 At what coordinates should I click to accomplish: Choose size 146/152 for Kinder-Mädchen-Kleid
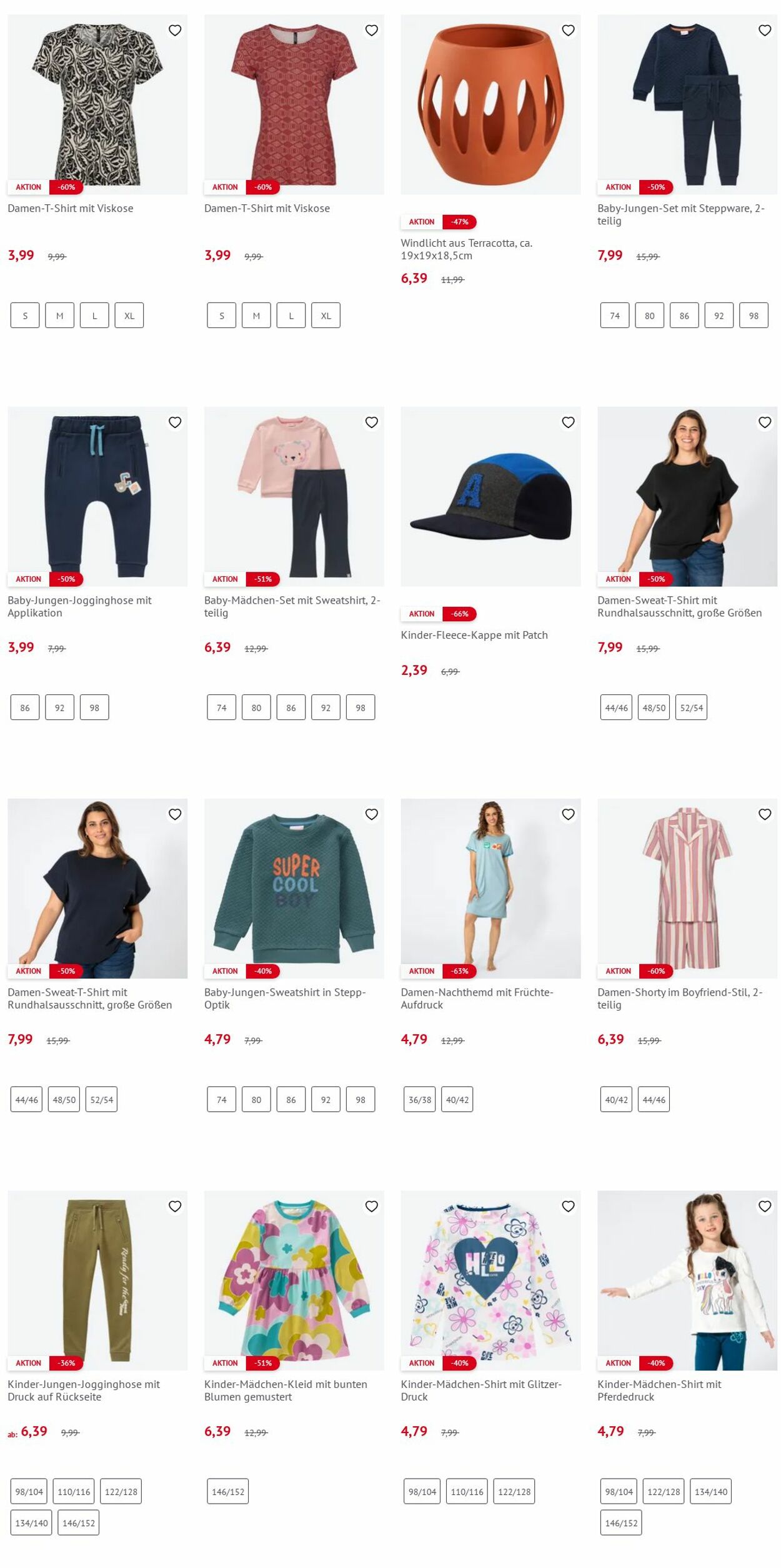point(228,1491)
